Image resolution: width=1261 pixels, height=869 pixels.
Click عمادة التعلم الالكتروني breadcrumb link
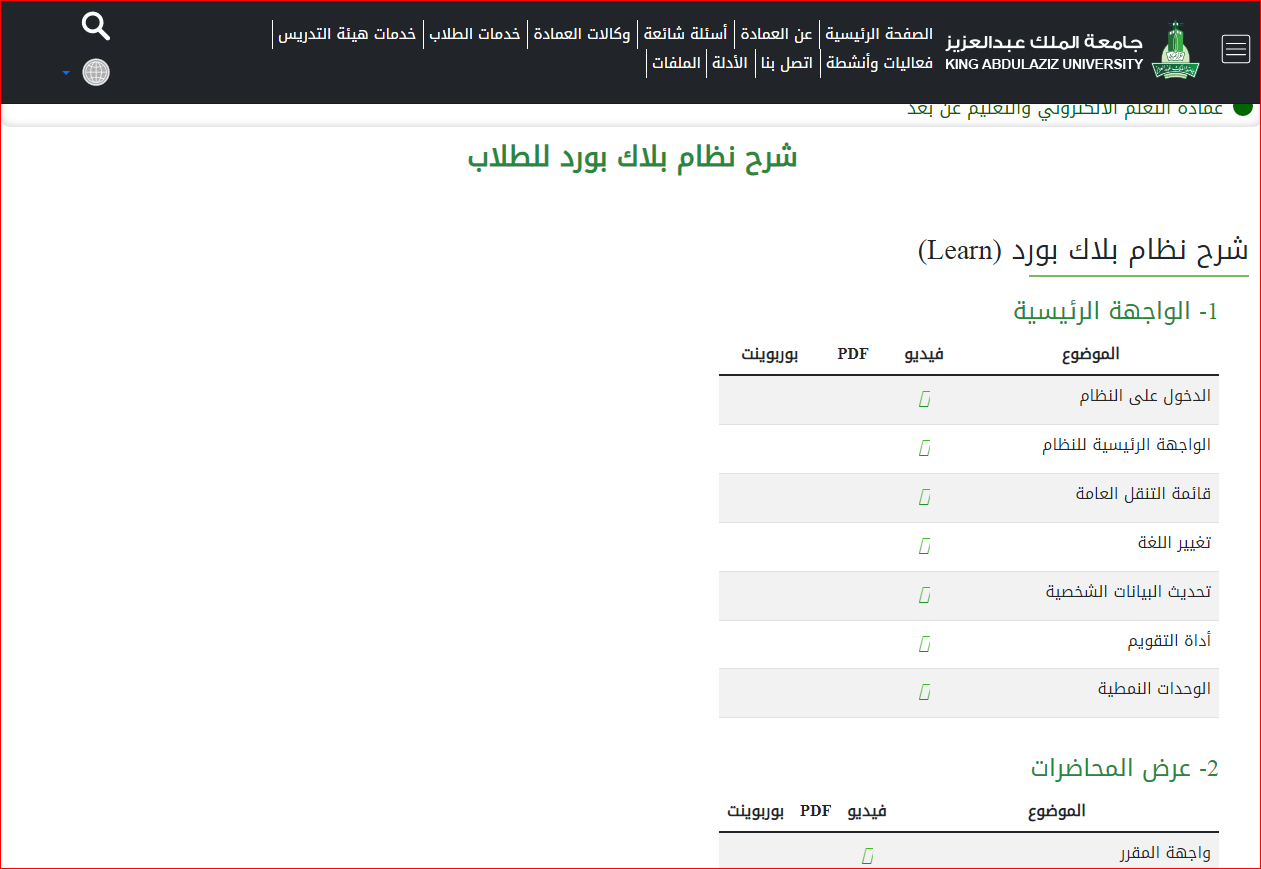coord(1064,109)
